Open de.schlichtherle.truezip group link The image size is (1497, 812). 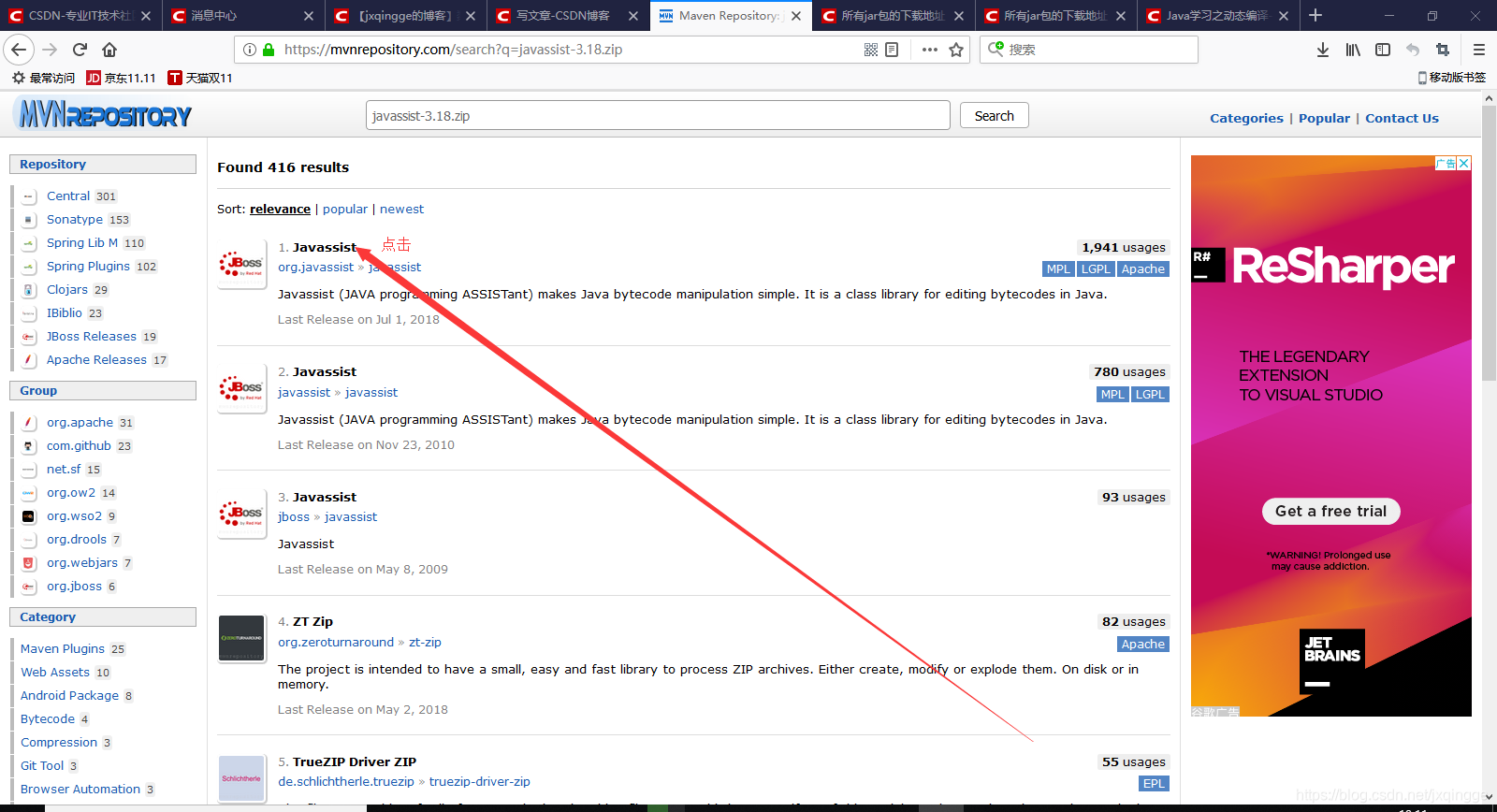coord(346,781)
